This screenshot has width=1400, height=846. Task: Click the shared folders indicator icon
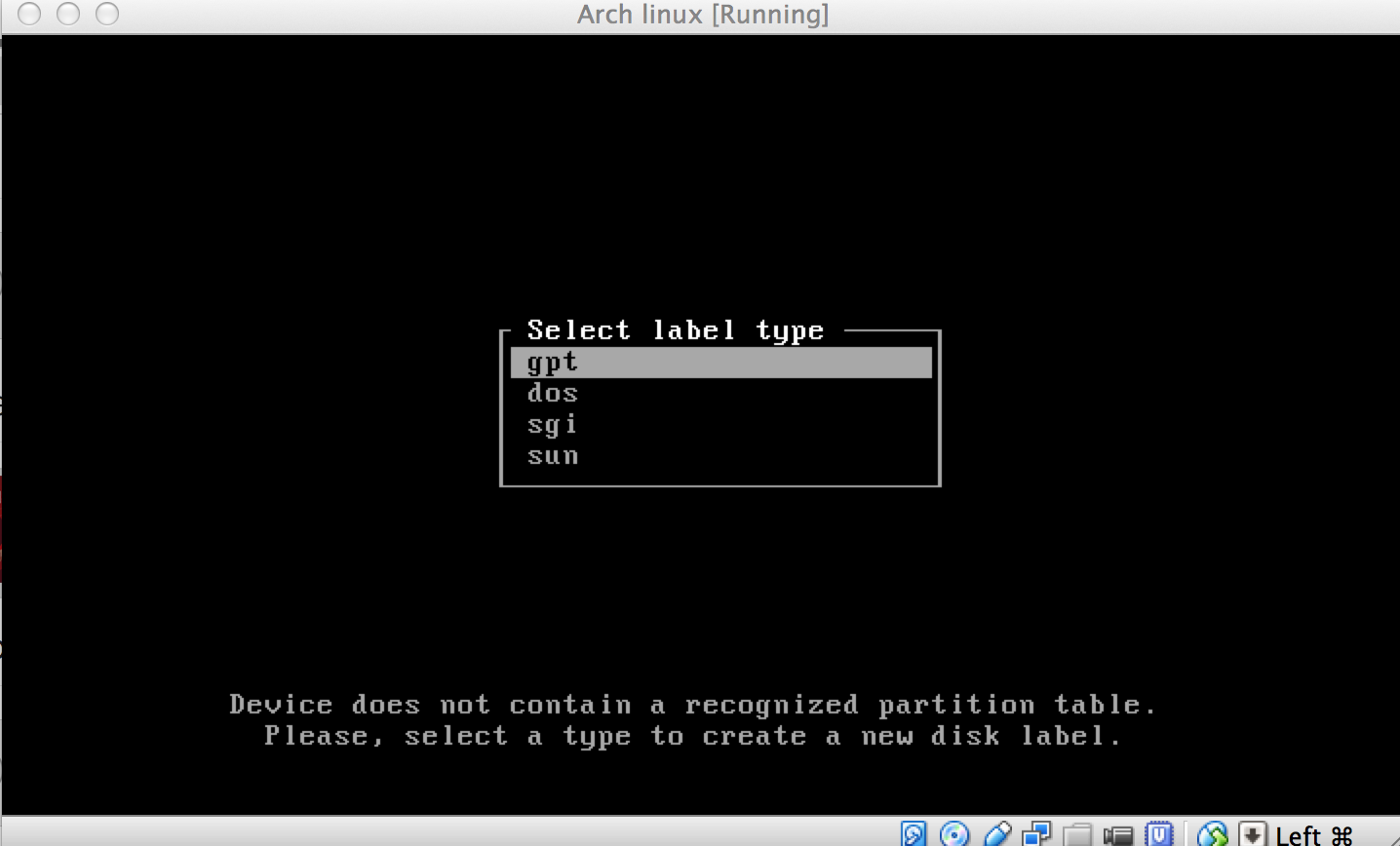[x=1077, y=835]
